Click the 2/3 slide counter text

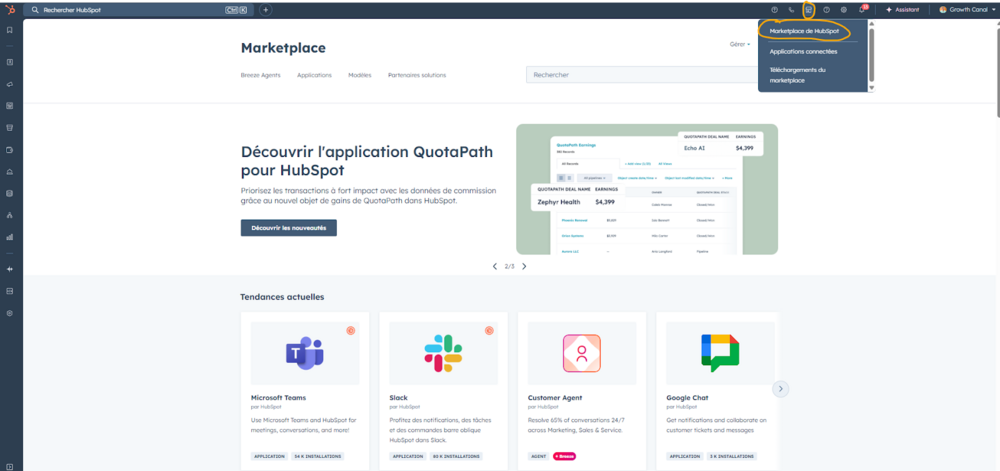(x=510, y=266)
